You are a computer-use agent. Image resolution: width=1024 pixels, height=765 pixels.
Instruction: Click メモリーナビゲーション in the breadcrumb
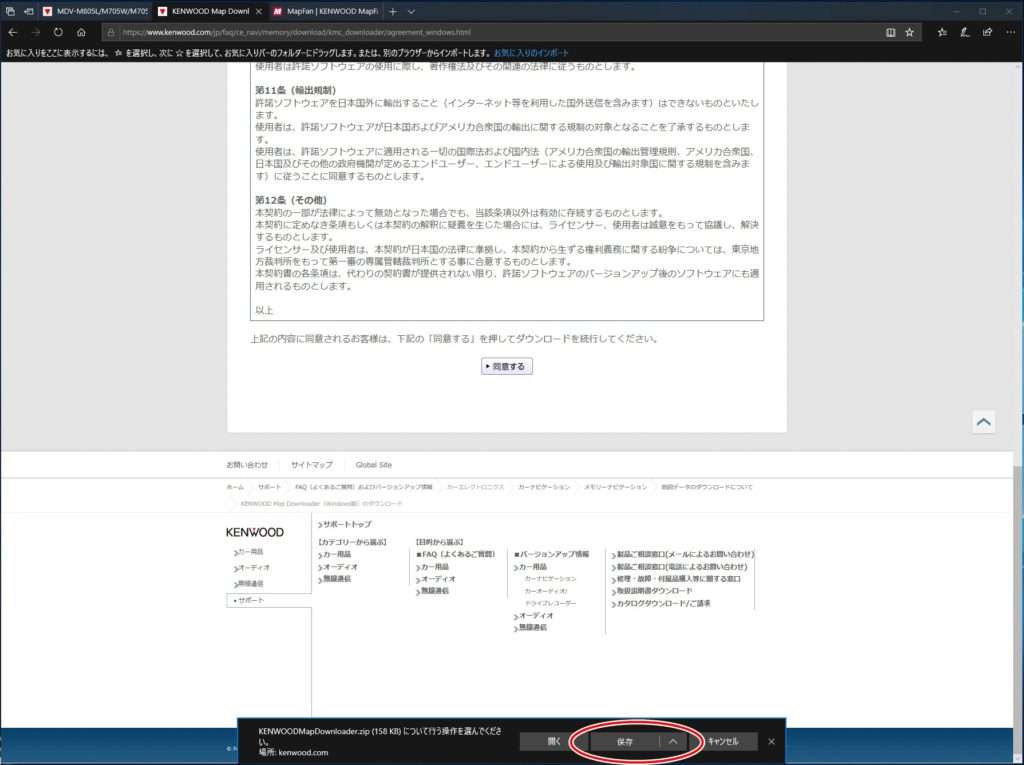pyautogui.click(x=615, y=487)
